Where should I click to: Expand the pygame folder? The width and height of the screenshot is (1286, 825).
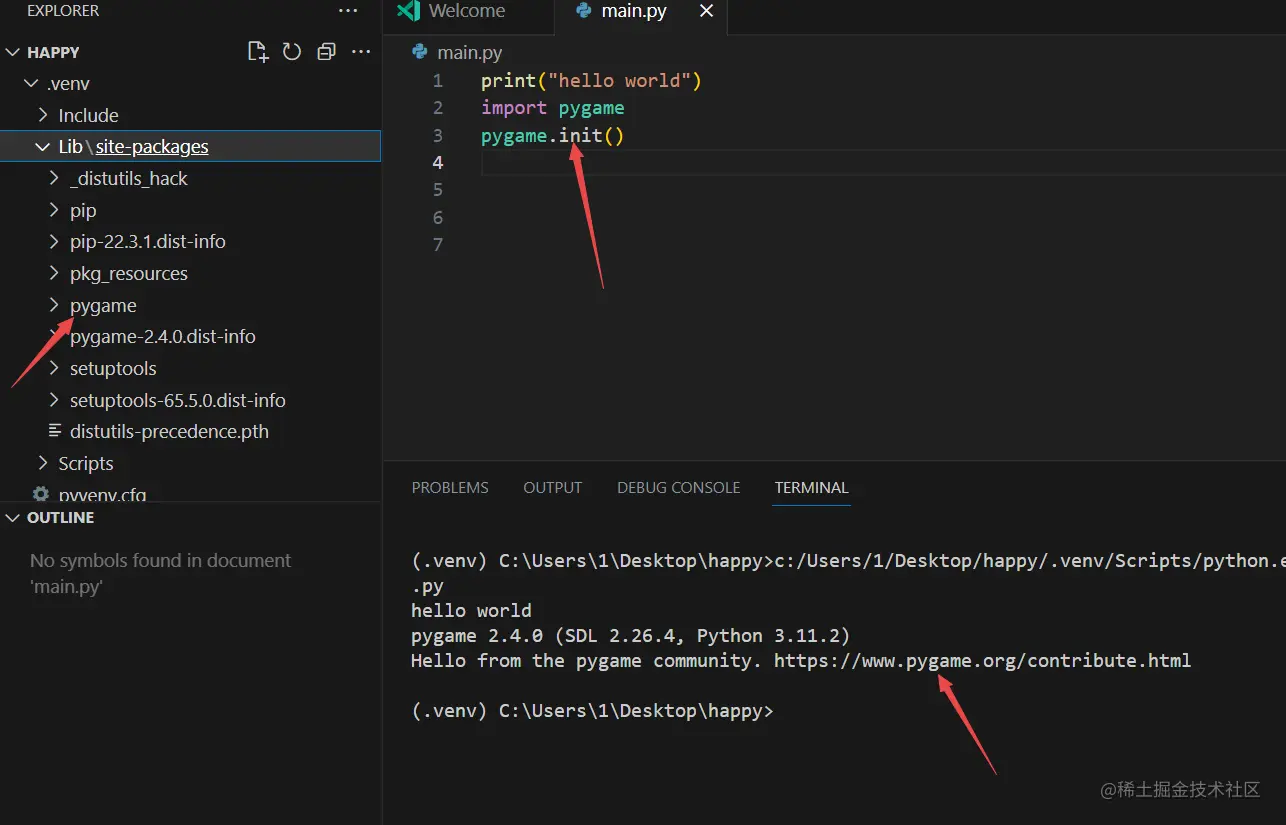(x=55, y=305)
